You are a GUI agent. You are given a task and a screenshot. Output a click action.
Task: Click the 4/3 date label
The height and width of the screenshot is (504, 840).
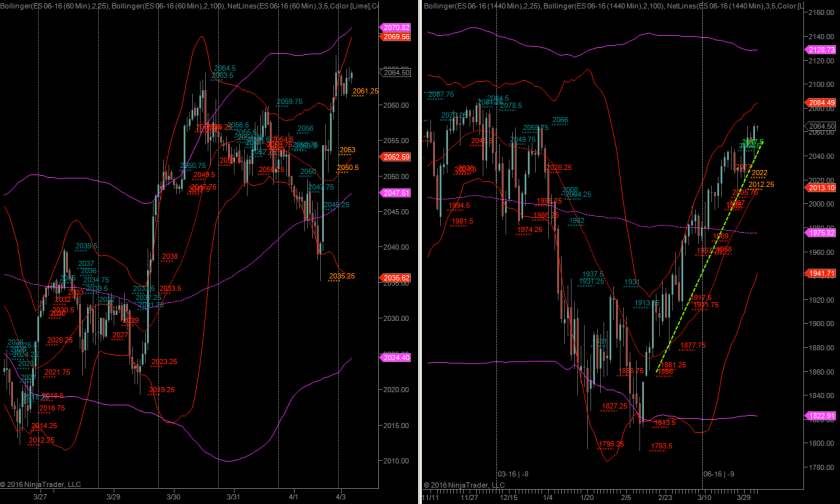pyautogui.click(x=340, y=497)
